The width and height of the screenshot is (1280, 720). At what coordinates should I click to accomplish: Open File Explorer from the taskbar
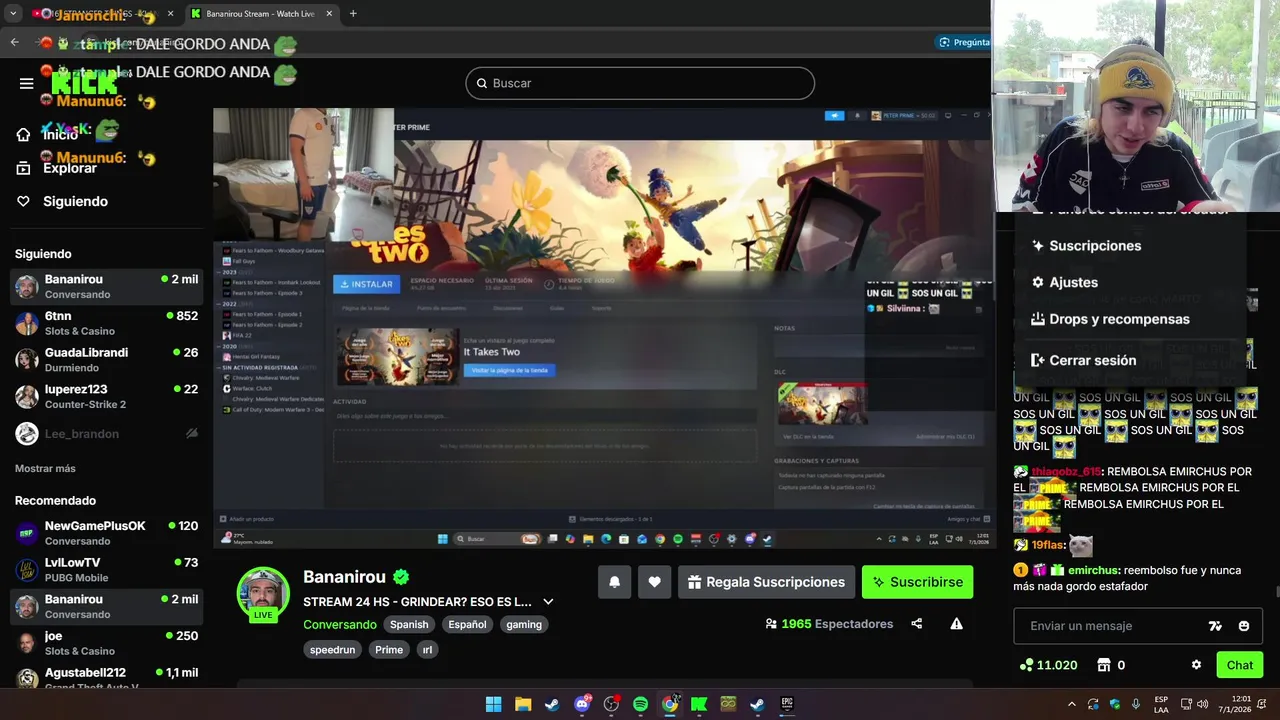click(x=523, y=704)
